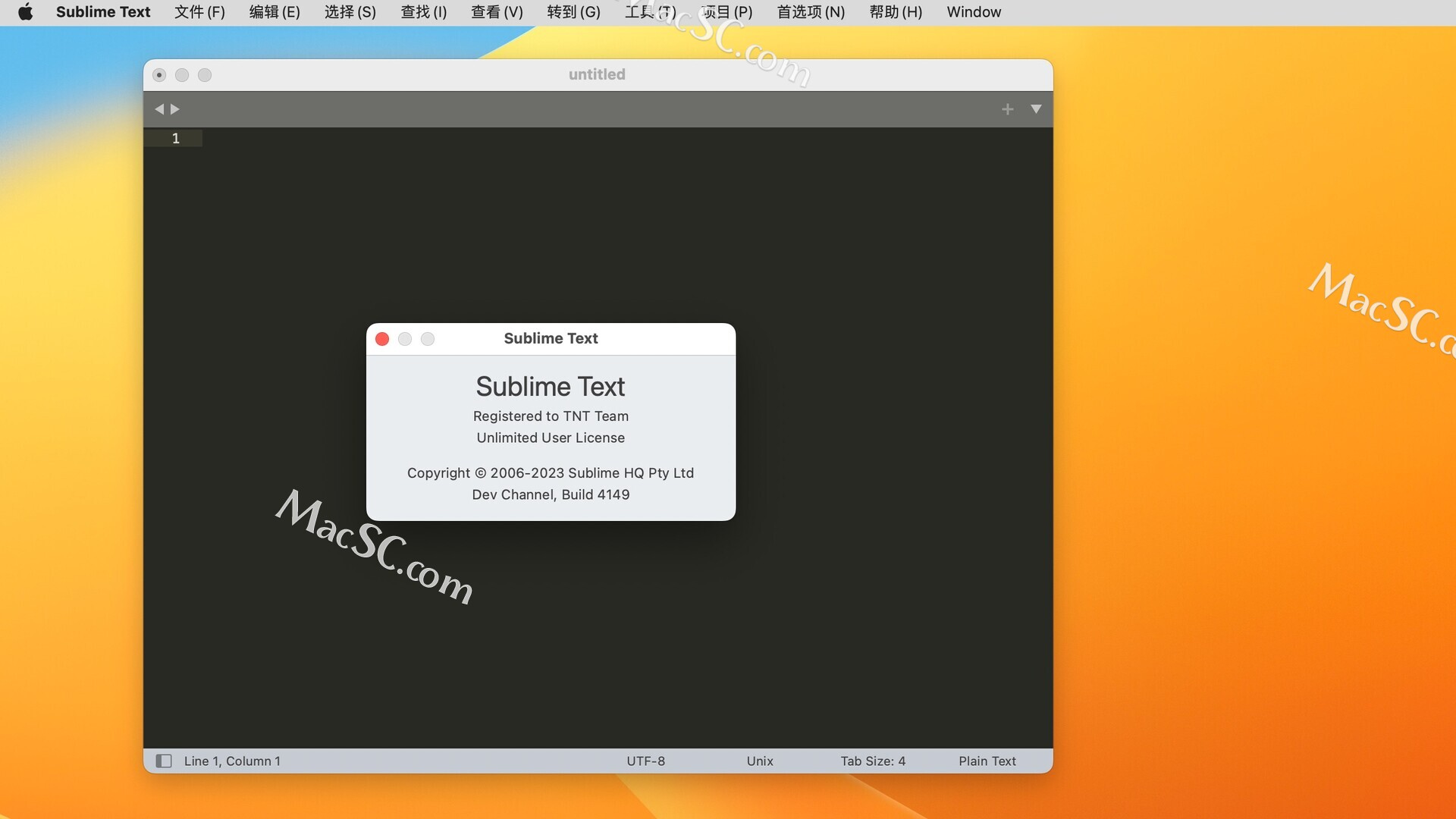Go to previous tab with left arrow
This screenshot has height=819, width=1456.
[159, 109]
